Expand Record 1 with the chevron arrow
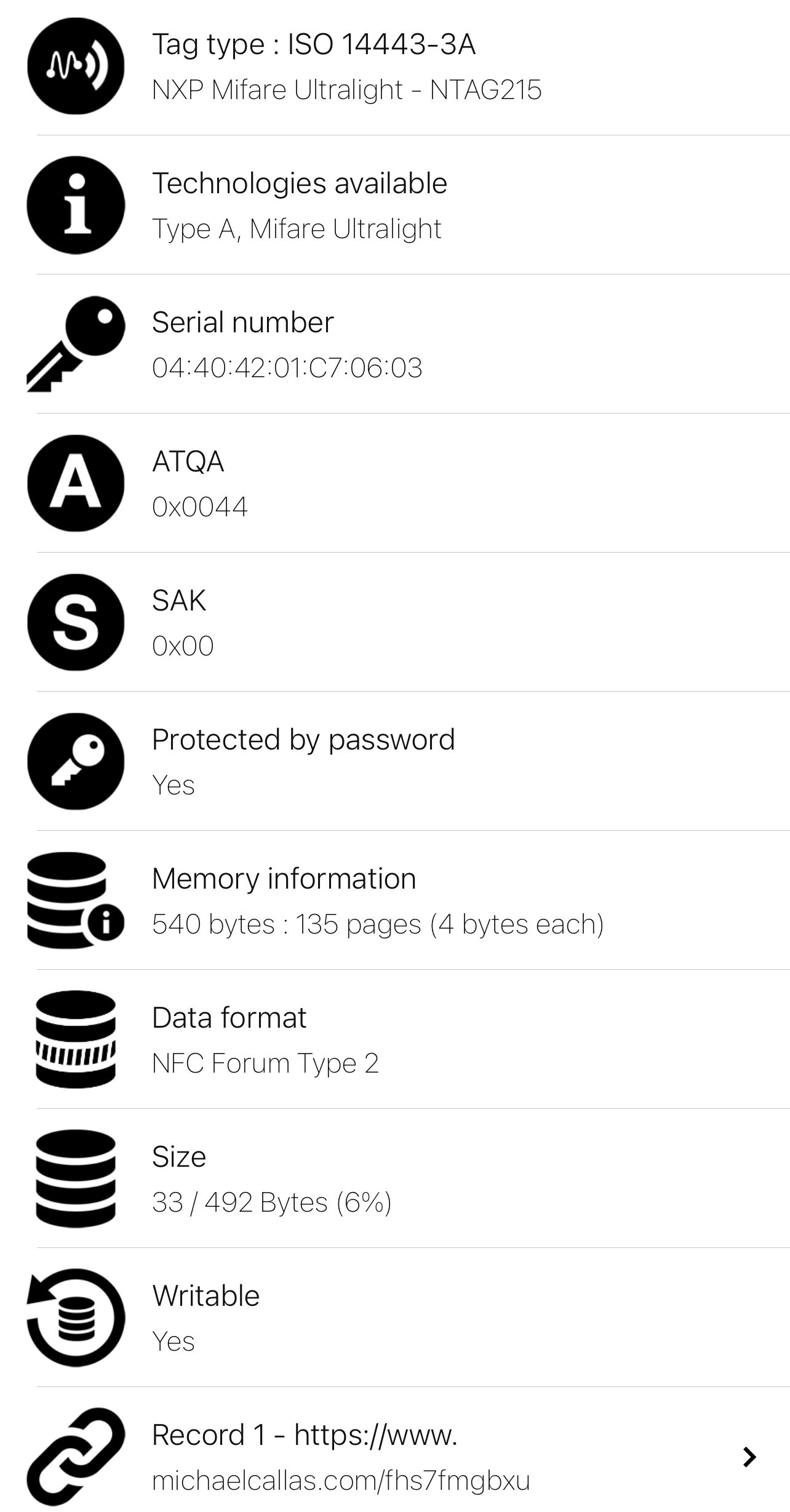This screenshot has height=1512, width=790. tap(749, 1457)
